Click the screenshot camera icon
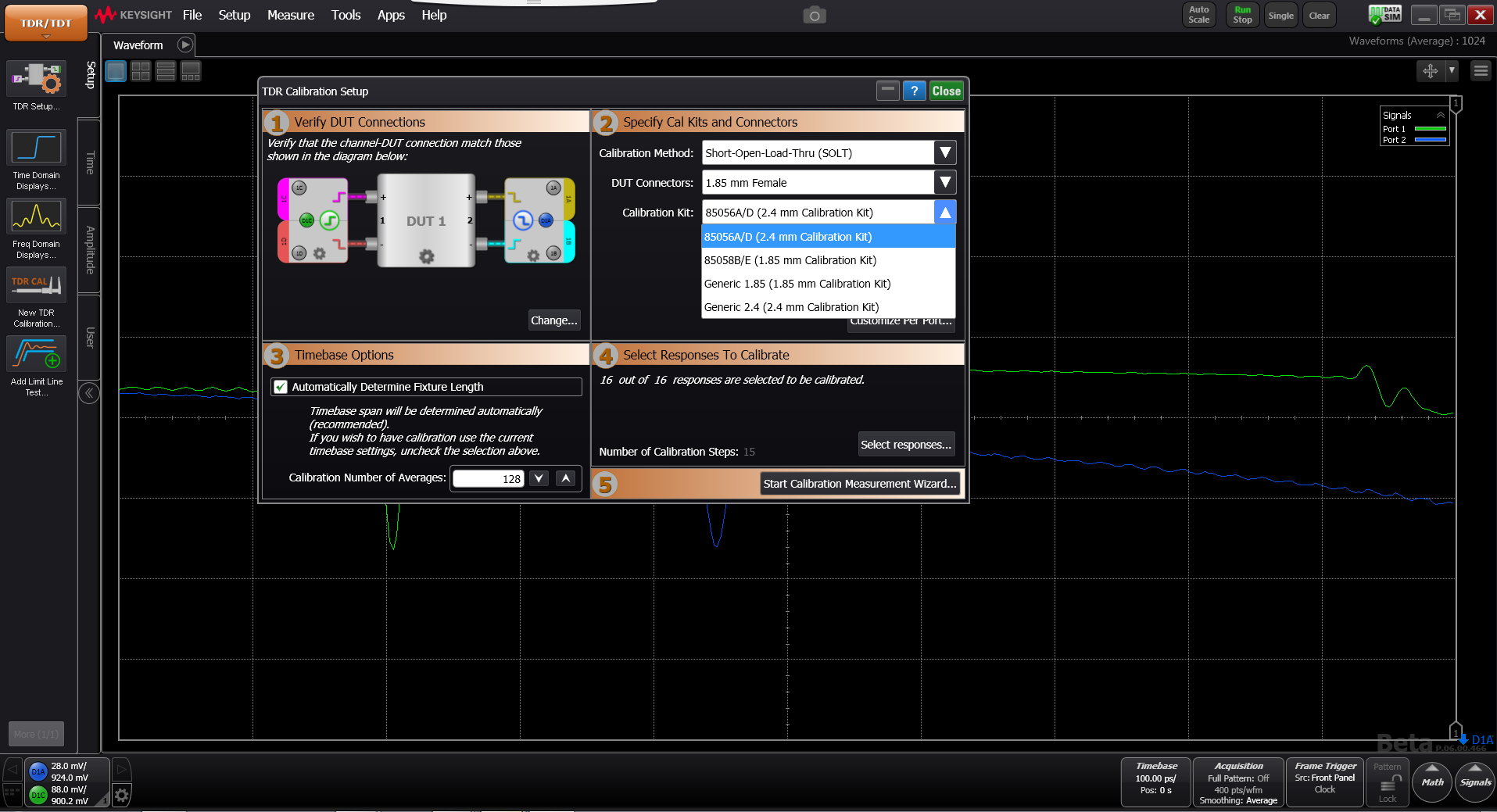The height and width of the screenshot is (812, 1497). (x=814, y=14)
